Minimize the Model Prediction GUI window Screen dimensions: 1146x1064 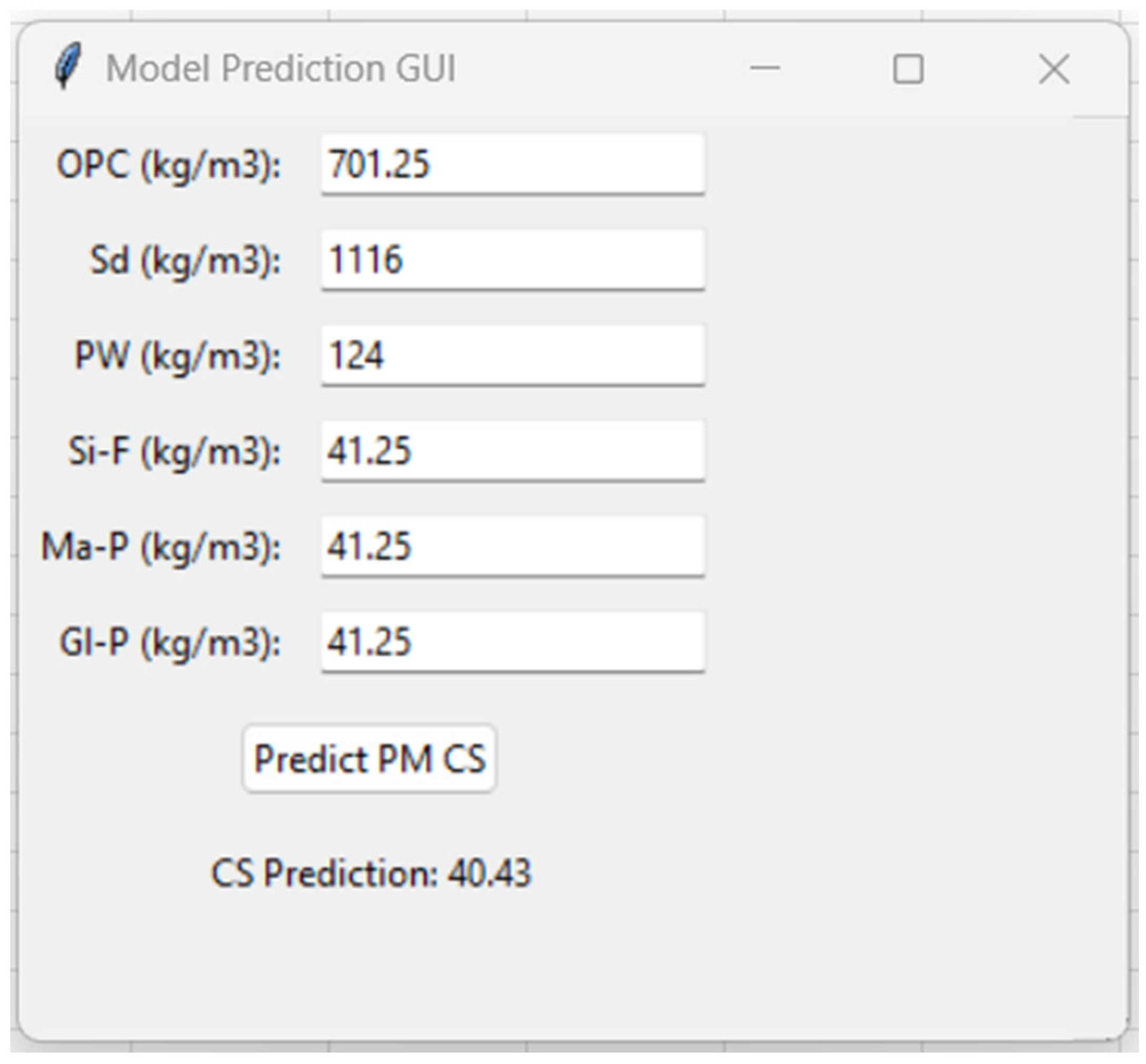pyautogui.click(x=765, y=68)
